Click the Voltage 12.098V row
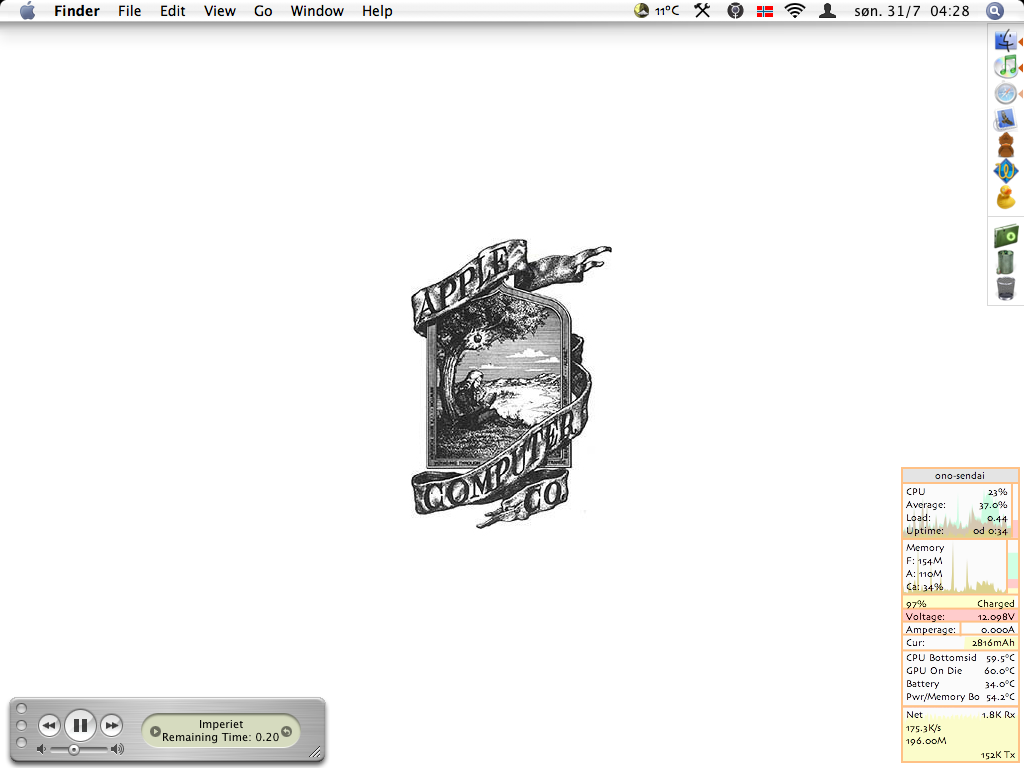The width and height of the screenshot is (1024, 768). point(960,616)
